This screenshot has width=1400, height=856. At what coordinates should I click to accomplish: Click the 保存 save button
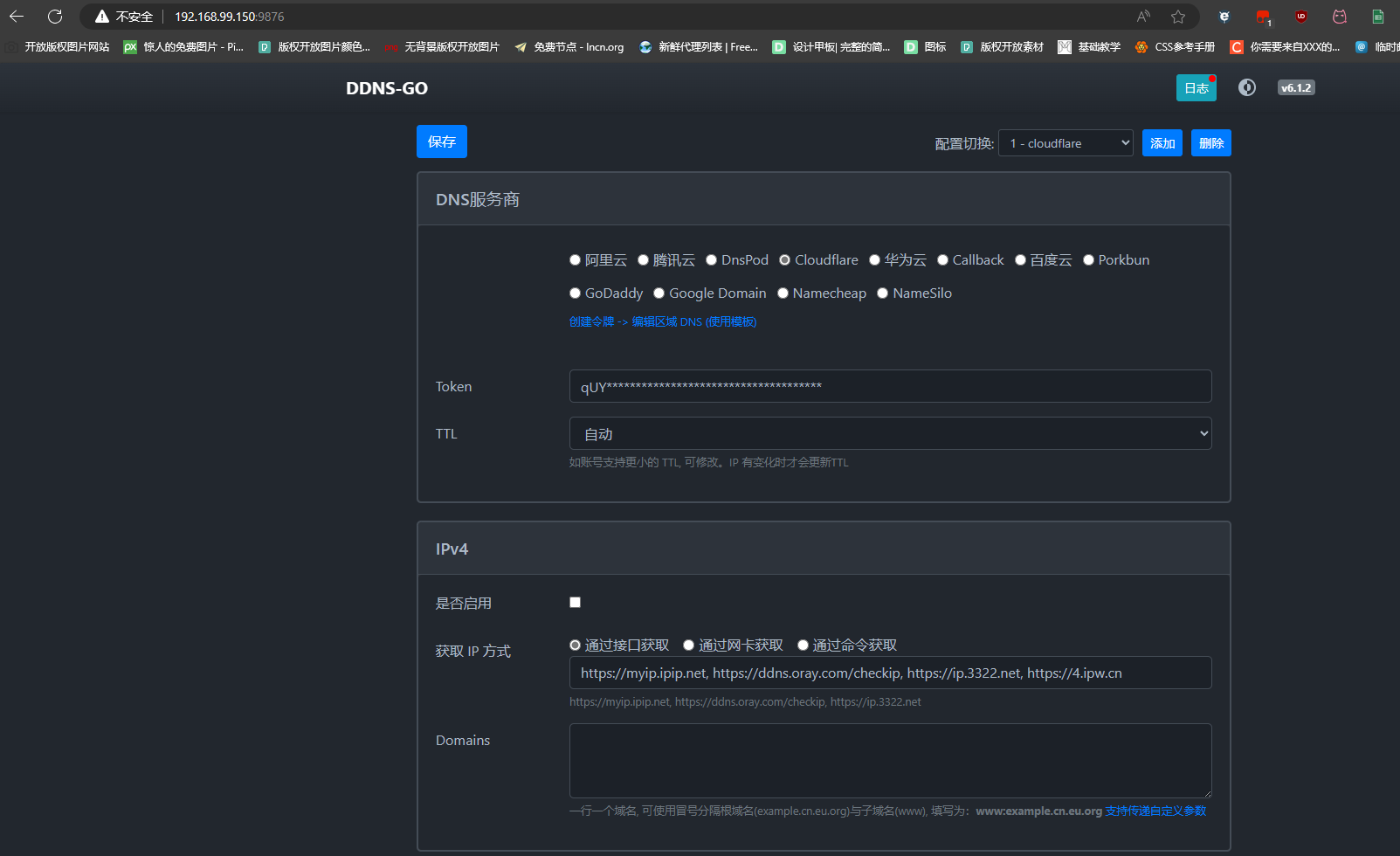click(442, 142)
